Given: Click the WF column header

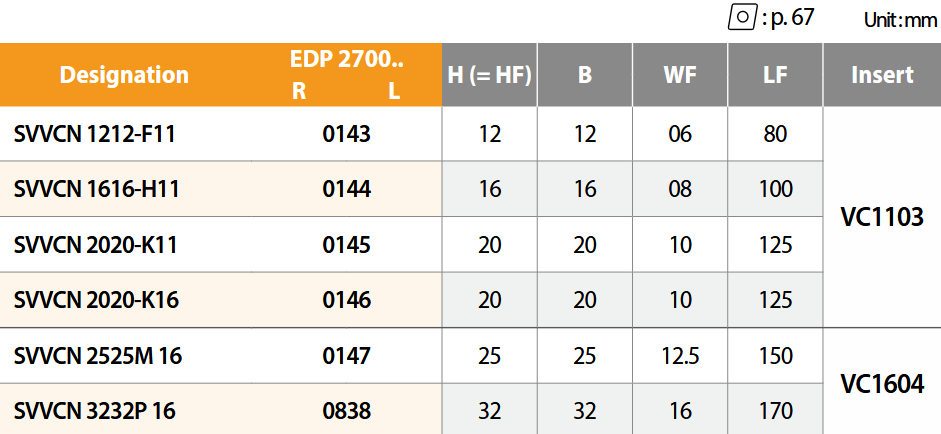Looking at the screenshot, I should click(680, 75).
